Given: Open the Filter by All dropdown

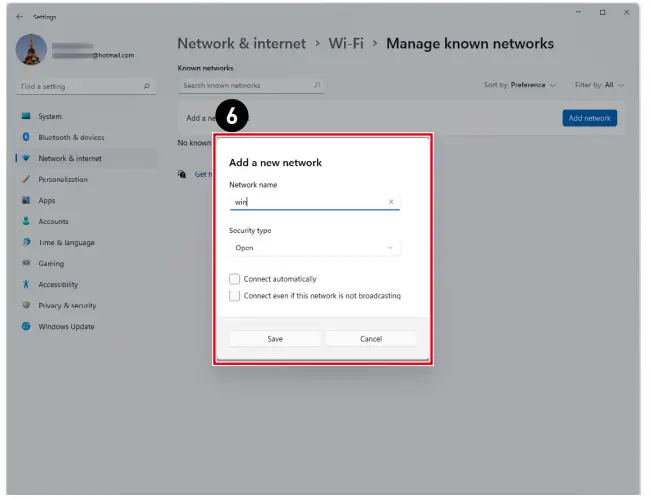Looking at the screenshot, I should pos(600,85).
